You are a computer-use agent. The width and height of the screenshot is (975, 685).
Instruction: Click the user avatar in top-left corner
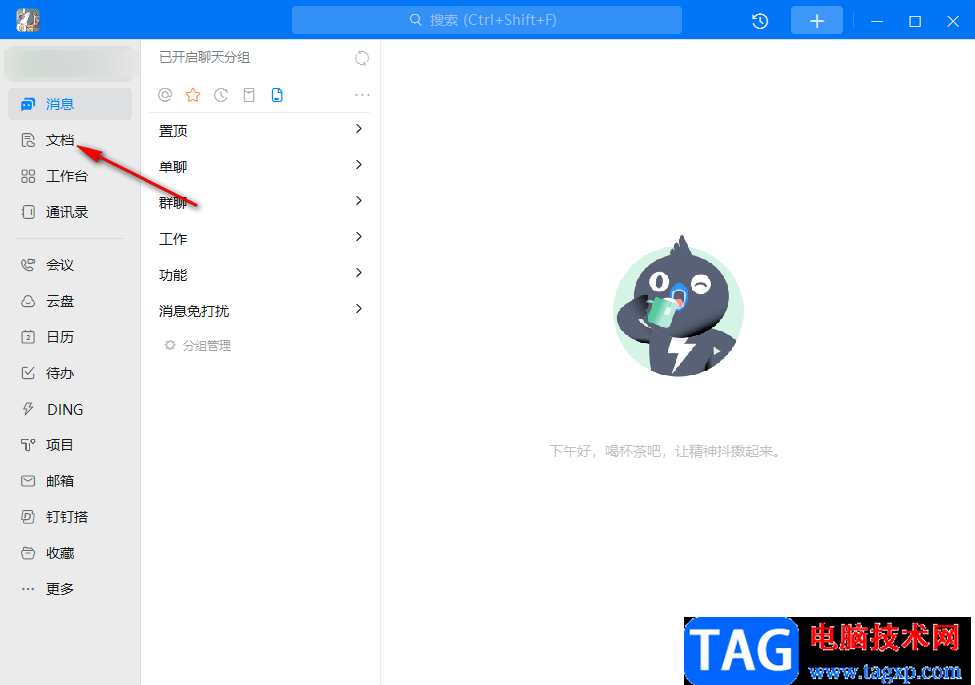pyautogui.click(x=28, y=21)
